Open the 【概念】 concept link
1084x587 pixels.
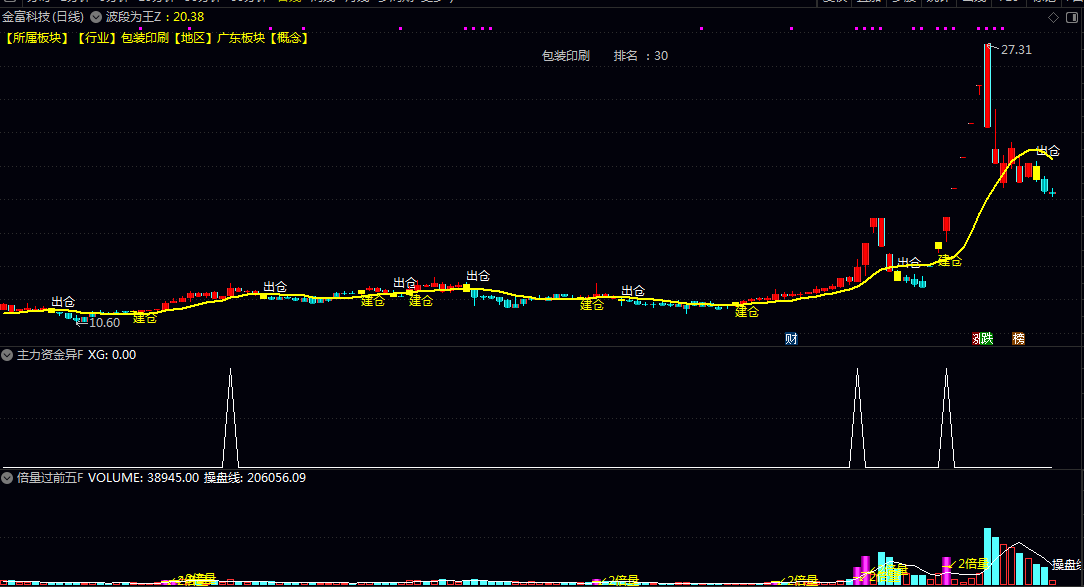[288, 38]
